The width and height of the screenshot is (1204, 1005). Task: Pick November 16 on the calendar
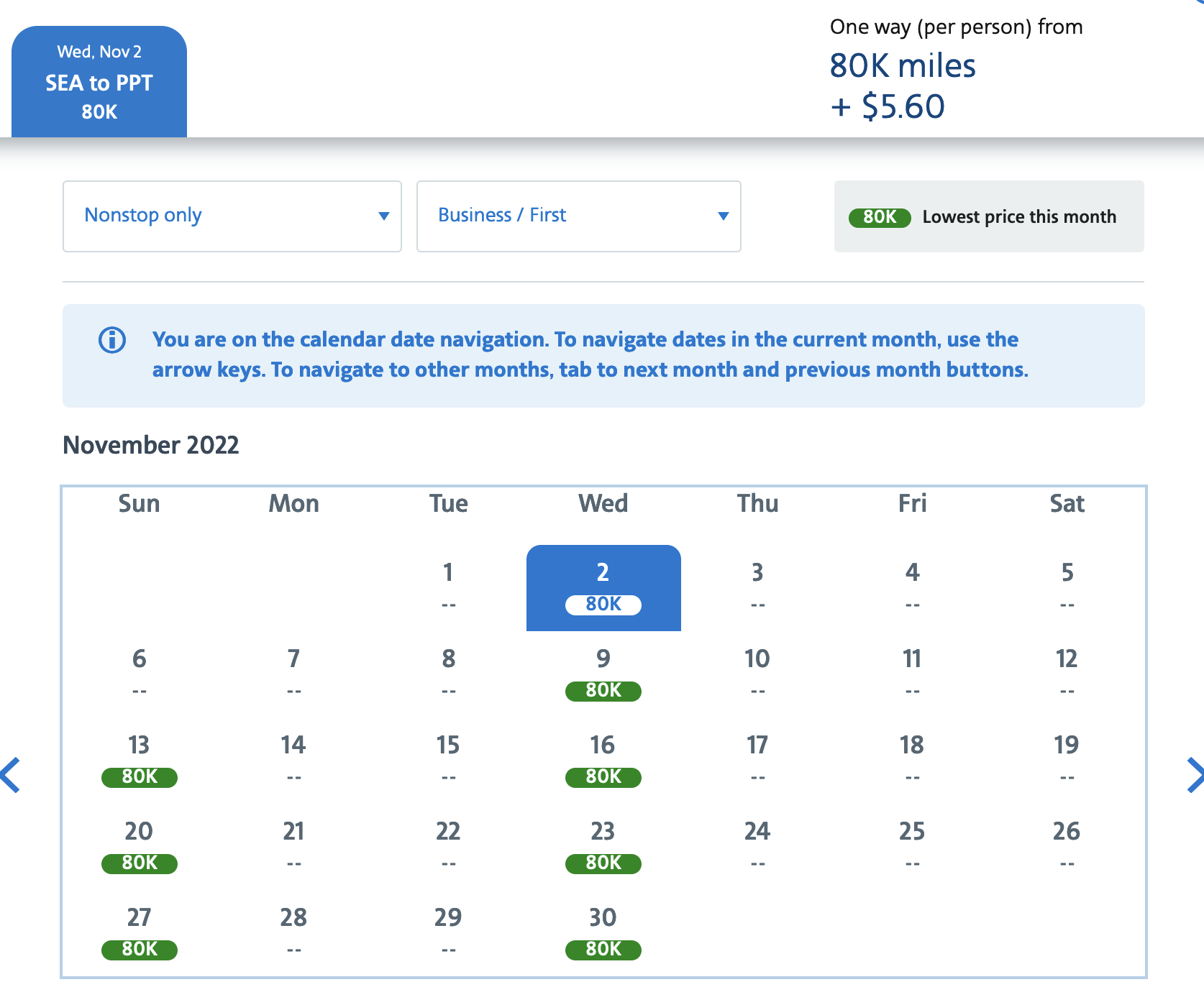click(x=603, y=760)
